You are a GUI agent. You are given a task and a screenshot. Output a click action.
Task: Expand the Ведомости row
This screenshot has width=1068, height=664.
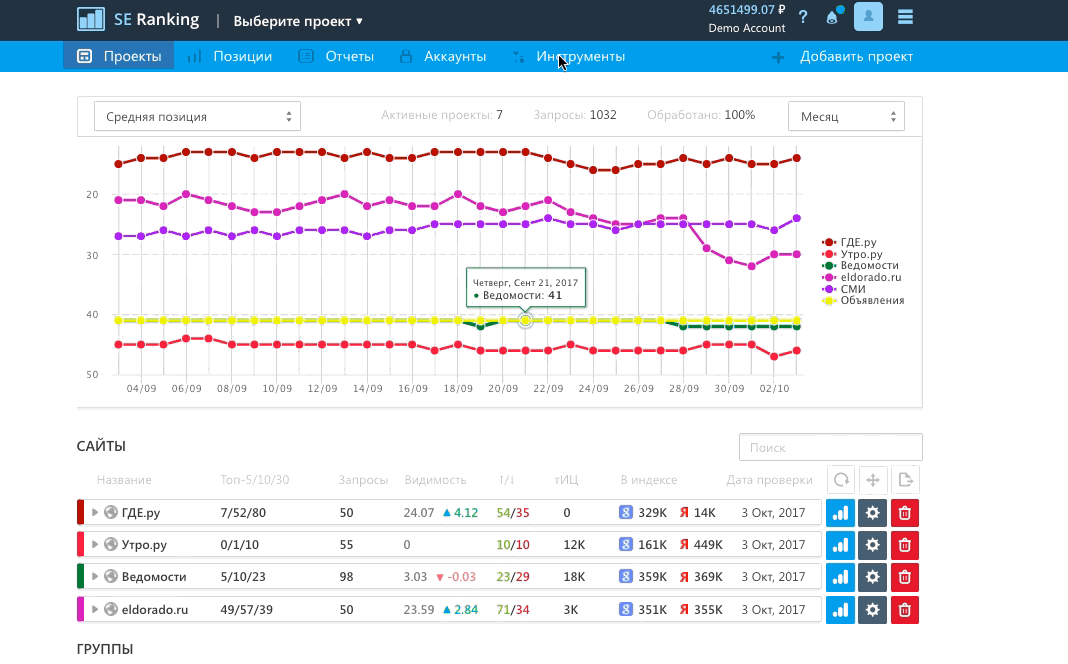point(95,576)
